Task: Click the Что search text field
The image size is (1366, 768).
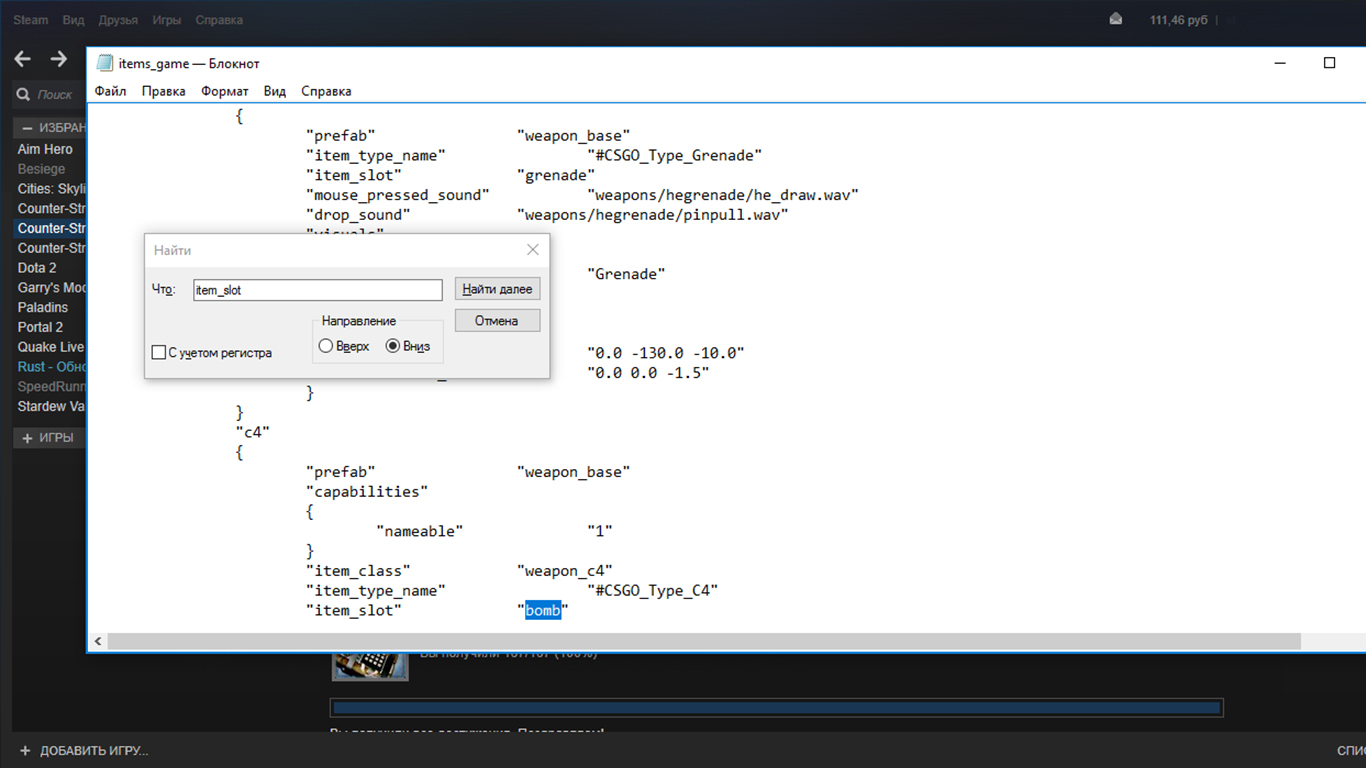Action: coord(317,290)
